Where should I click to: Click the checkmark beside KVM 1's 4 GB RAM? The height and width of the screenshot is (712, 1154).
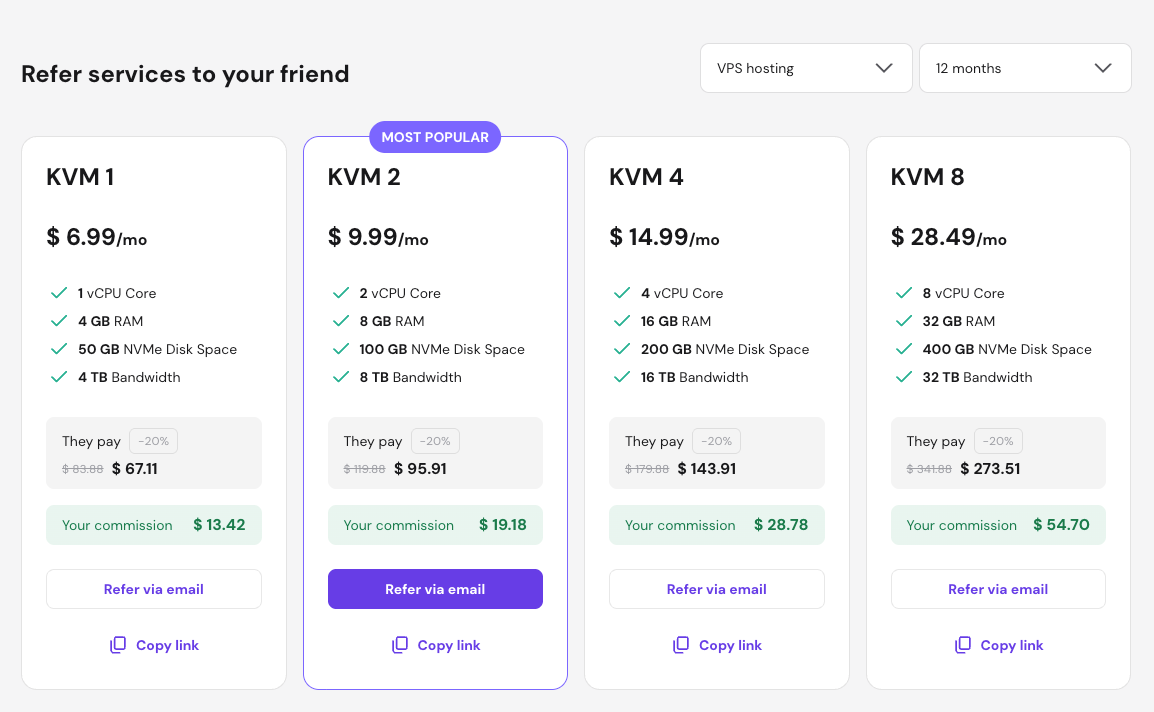(59, 321)
